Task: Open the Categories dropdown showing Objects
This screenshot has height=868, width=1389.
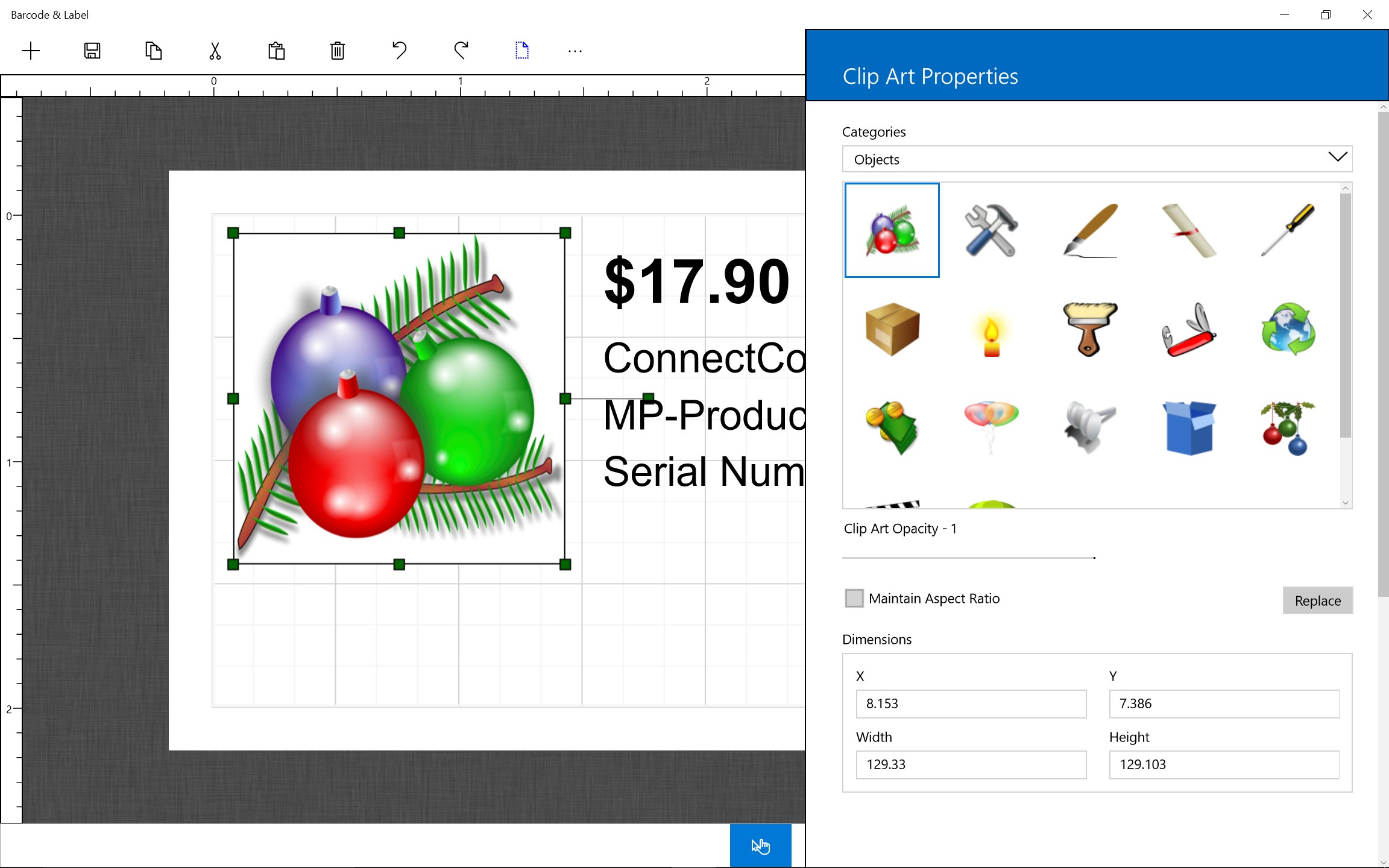Action: point(1097,159)
